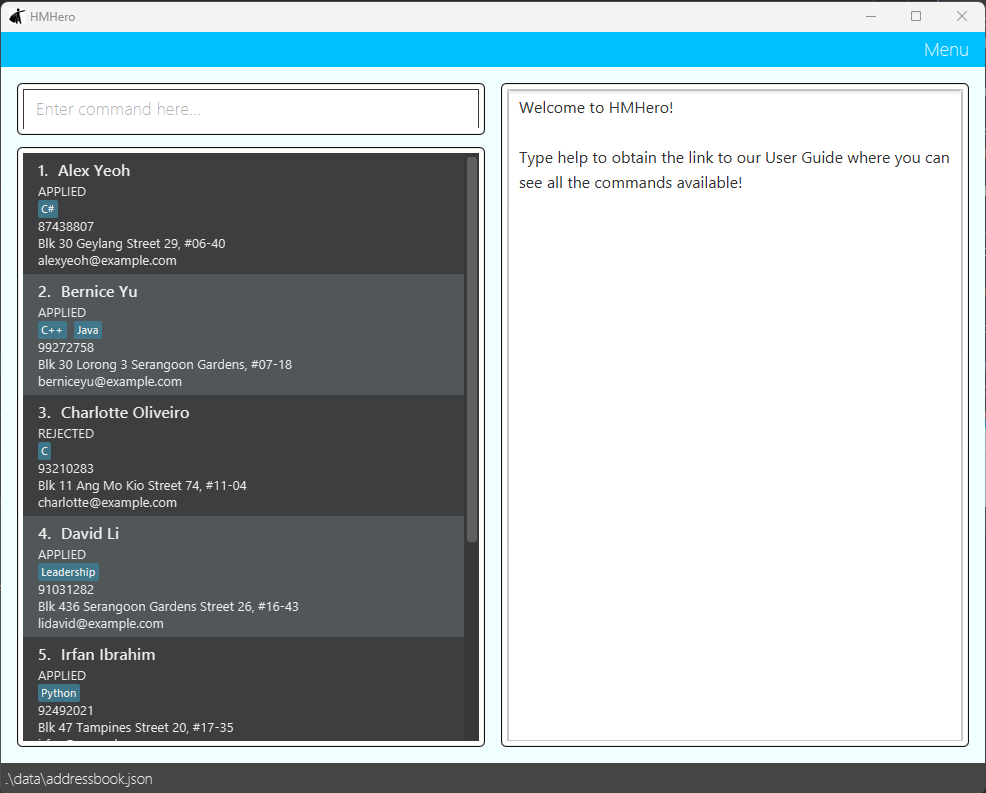986x793 pixels.
Task: Click the email alexyeoh@example.com
Action: tap(107, 261)
